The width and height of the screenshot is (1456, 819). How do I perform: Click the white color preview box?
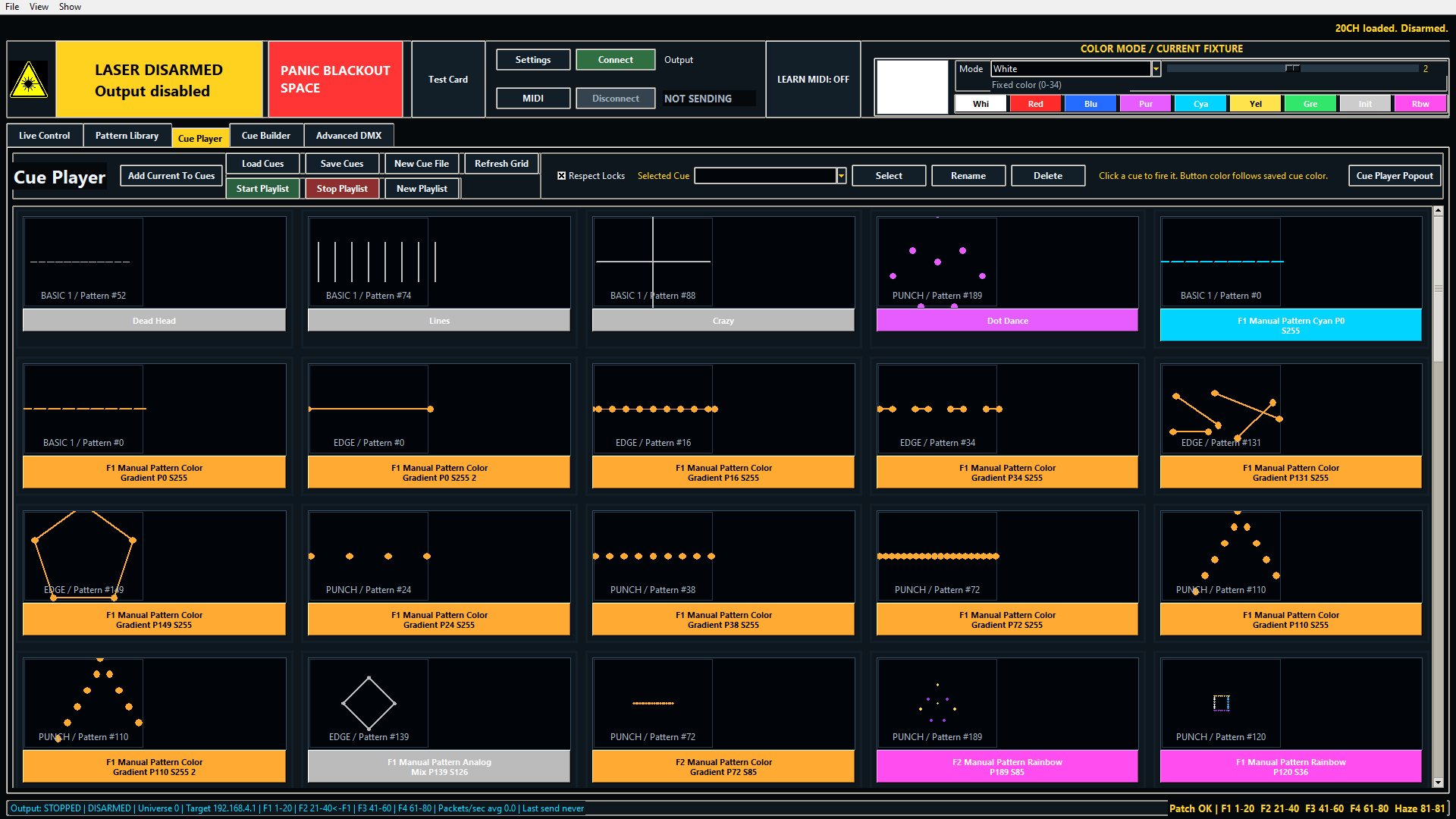(912, 87)
